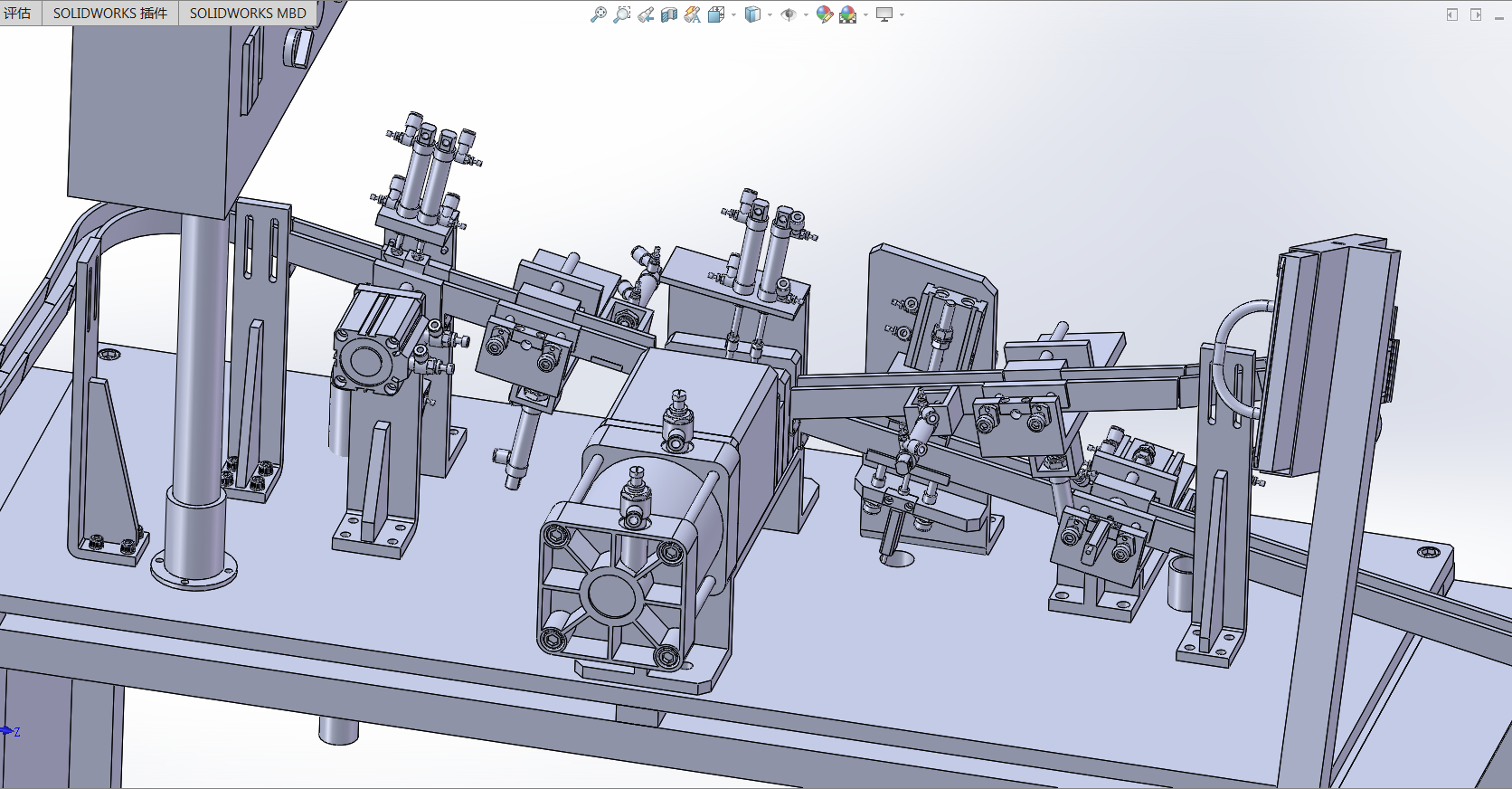Click the View Settings monitor icon

coord(884,14)
